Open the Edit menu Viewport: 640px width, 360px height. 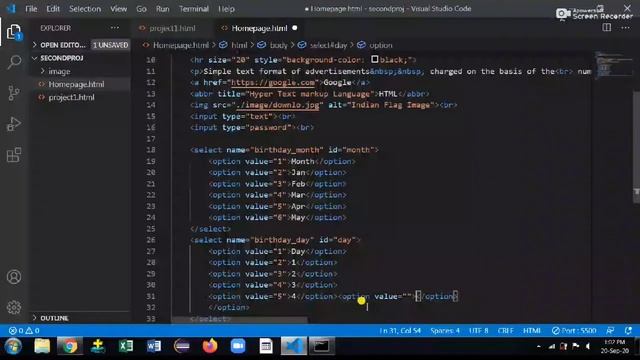coord(53,9)
